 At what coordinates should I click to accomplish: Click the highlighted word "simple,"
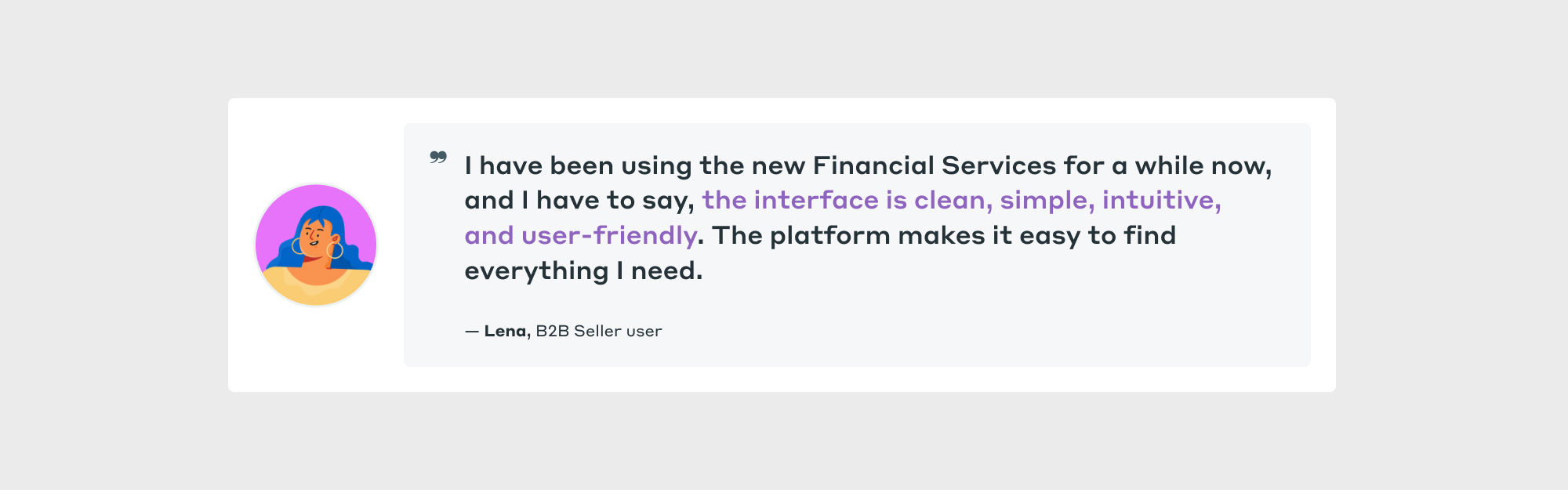click(1047, 201)
